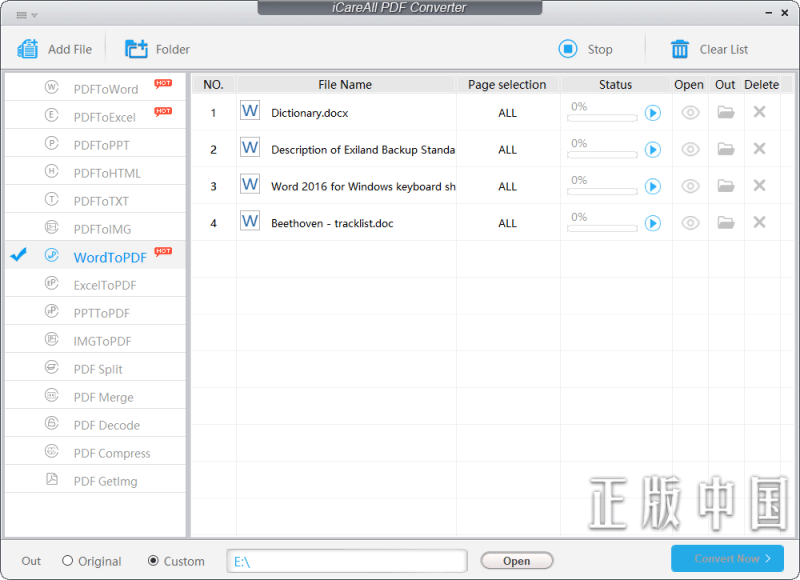The width and height of the screenshot is (800, 580).
Task: Preview Word 2016 keyboard file with eye icon
Action: (690, 186)
